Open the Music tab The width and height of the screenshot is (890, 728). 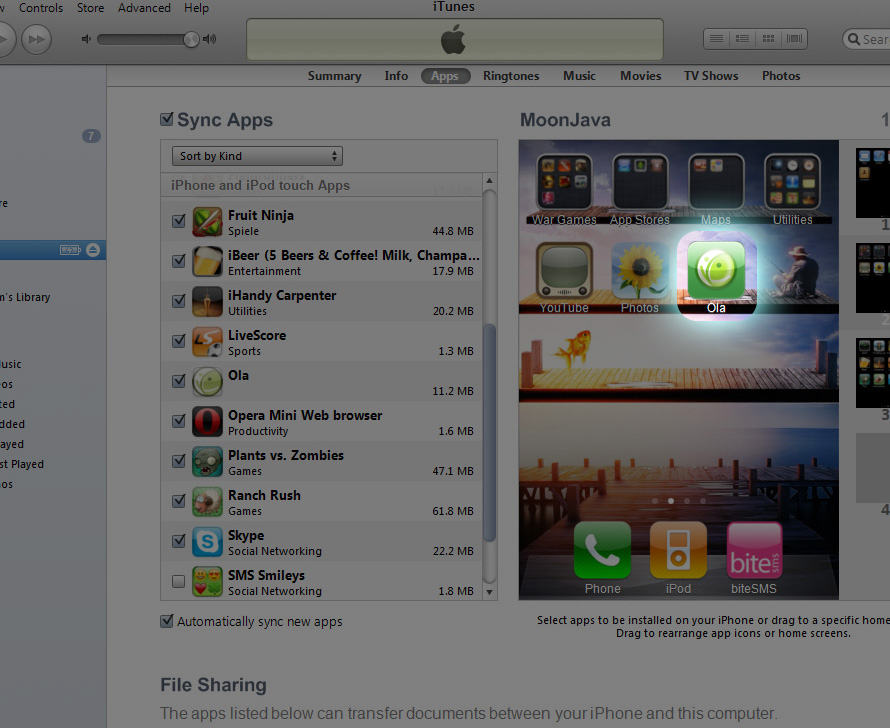click(579, 76)
